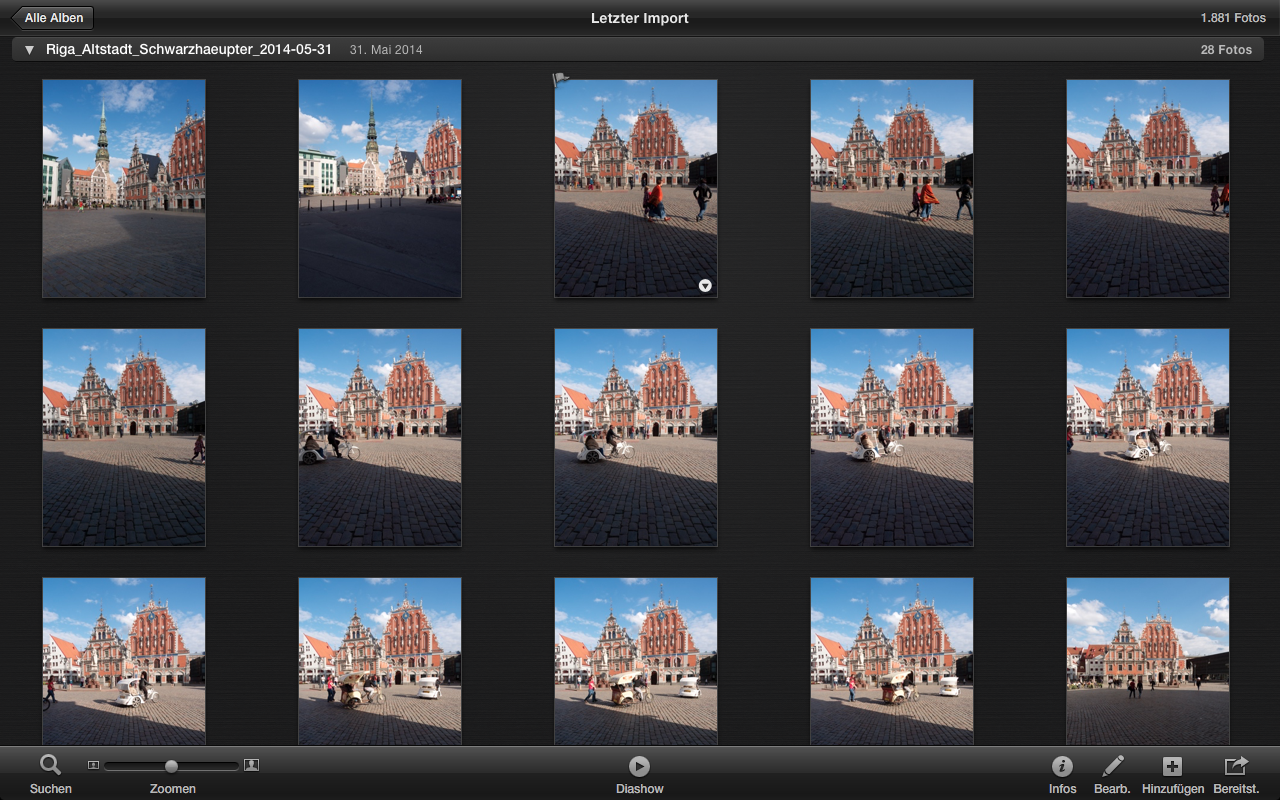Screen dimensions: 1280x800
Task: Open the Suchen search tool
Action: point(50,775)
